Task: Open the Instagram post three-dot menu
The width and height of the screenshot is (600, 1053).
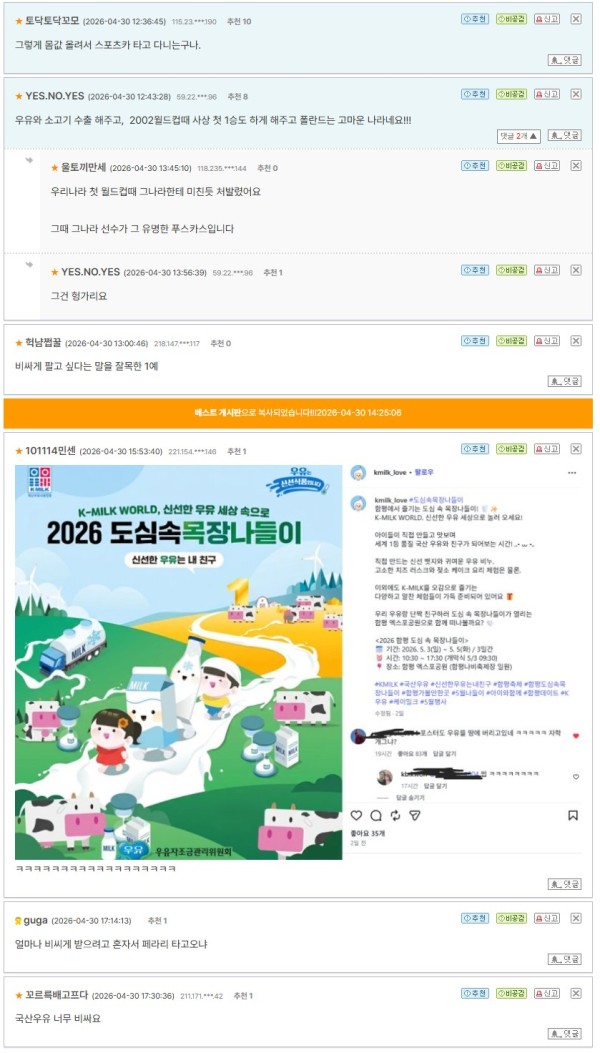Action: [572, 473]
